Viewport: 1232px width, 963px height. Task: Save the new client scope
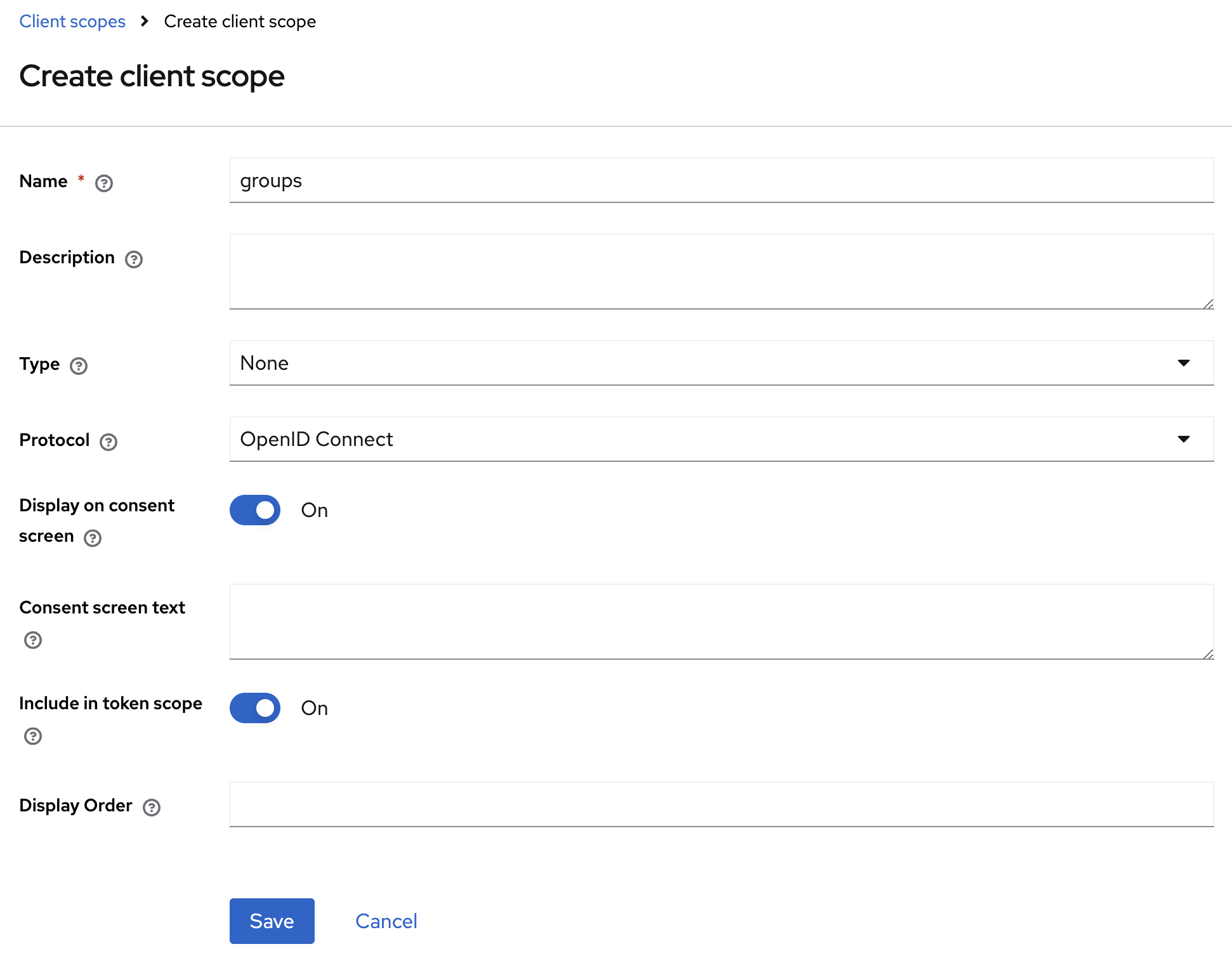[x=272, y=921]
